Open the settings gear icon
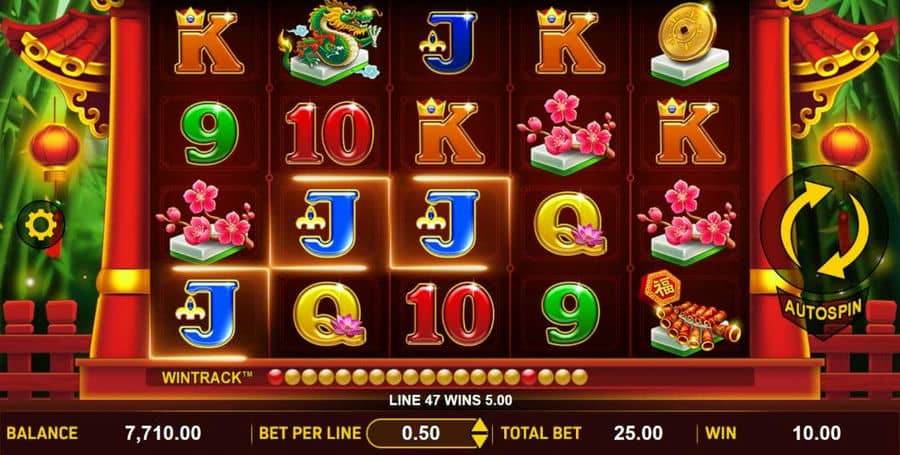 coord(40,225)
